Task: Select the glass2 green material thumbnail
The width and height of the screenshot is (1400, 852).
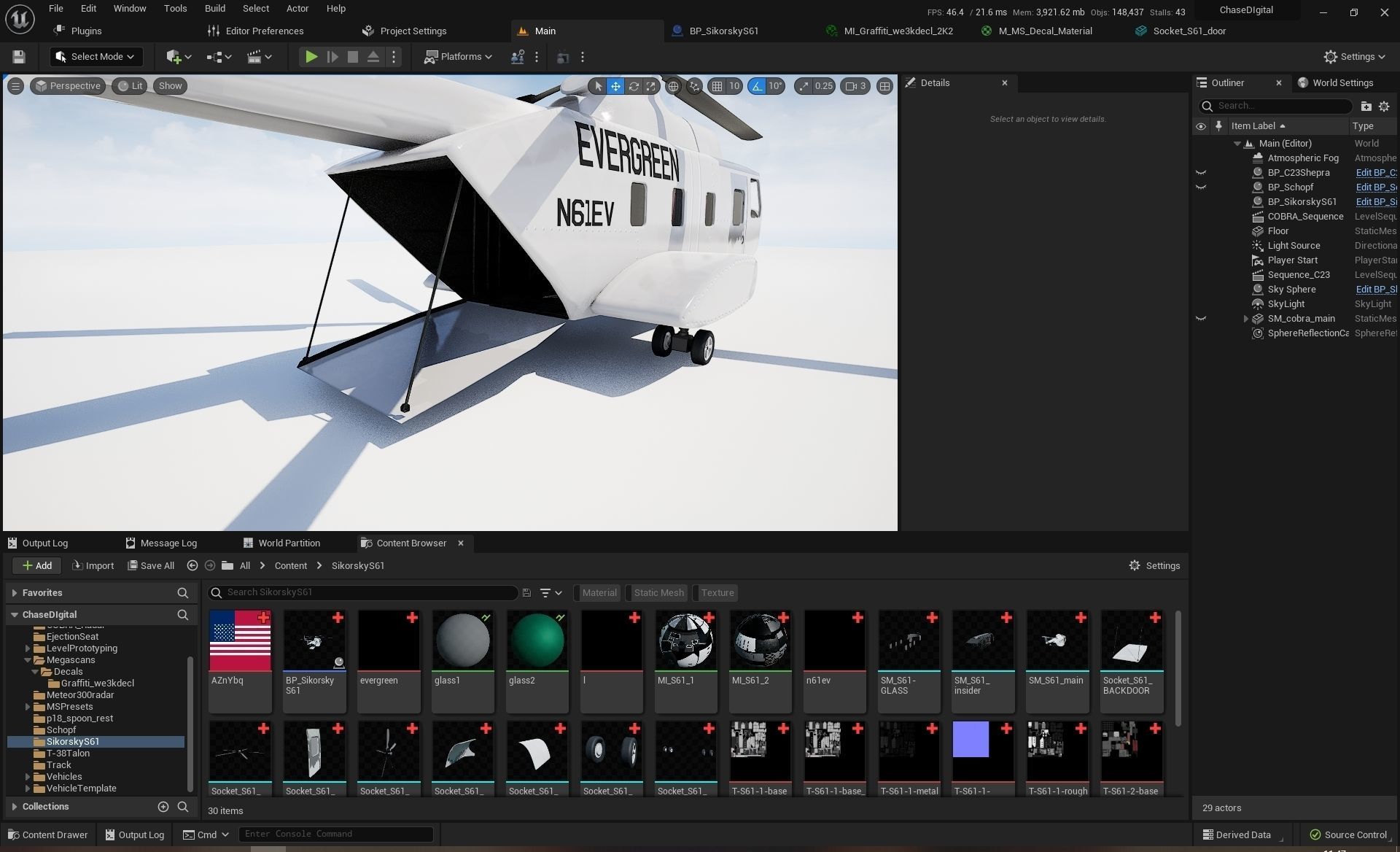Action: coord(537,641)
